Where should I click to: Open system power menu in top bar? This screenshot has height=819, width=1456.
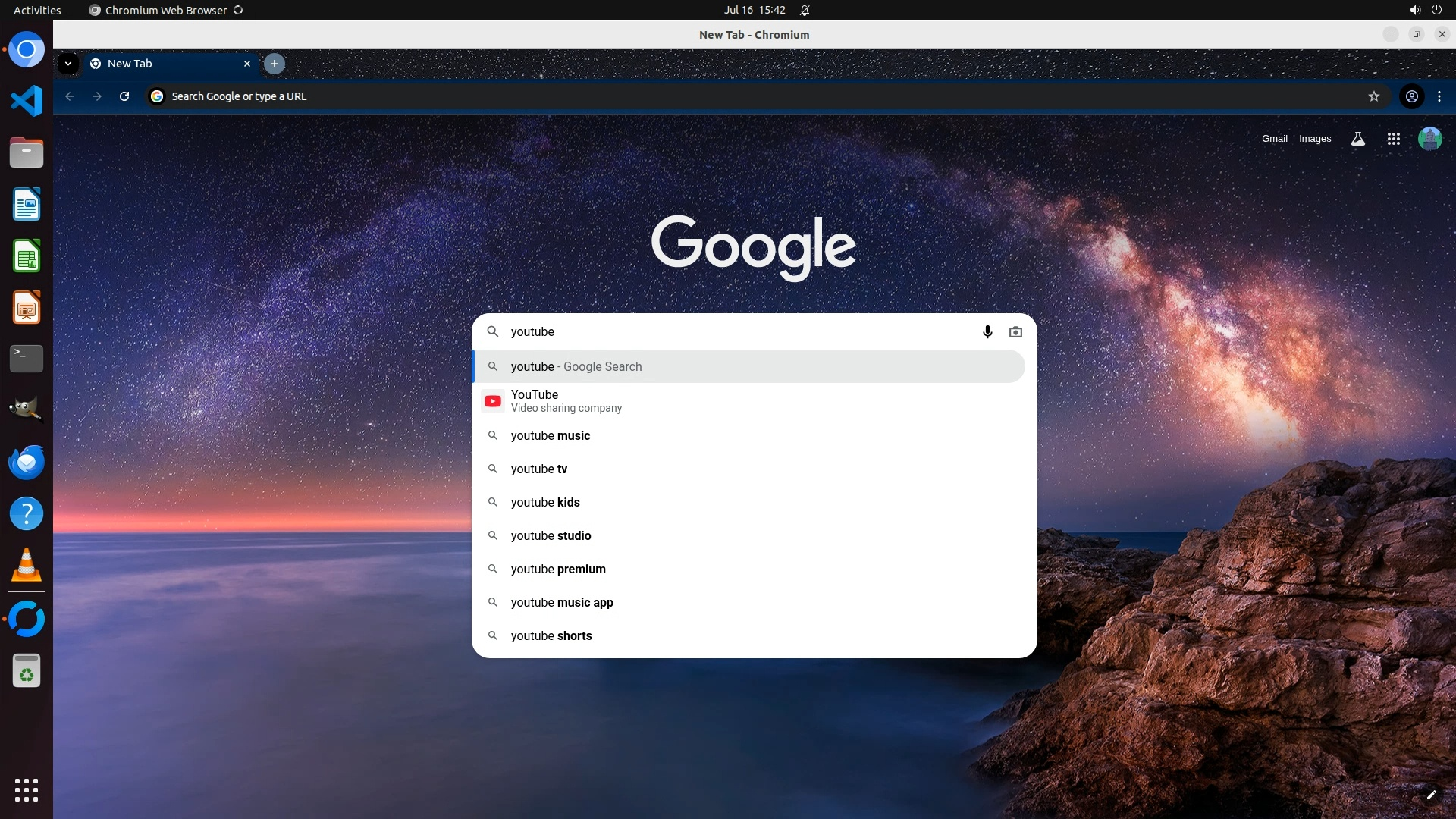click(x=1436, y=10)
